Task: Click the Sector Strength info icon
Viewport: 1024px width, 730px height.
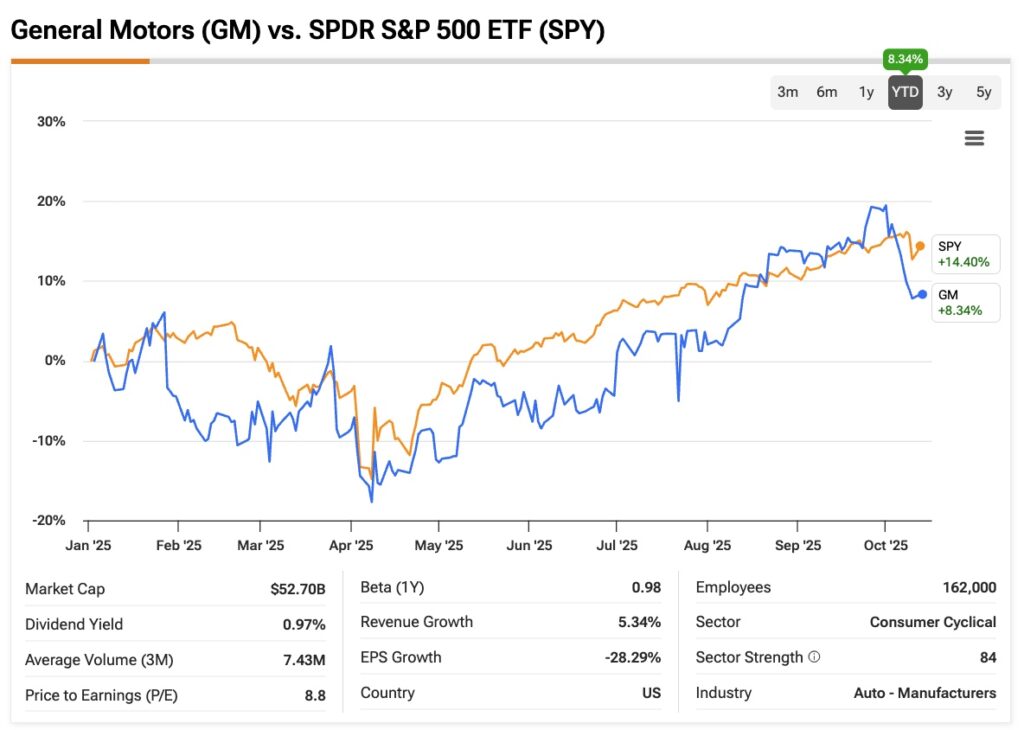Action: pos(814,658)
